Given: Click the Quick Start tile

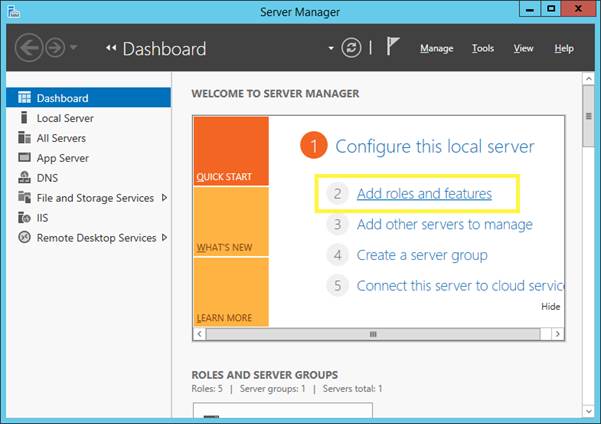Looking at the screenshot, I should click(231, 151).
